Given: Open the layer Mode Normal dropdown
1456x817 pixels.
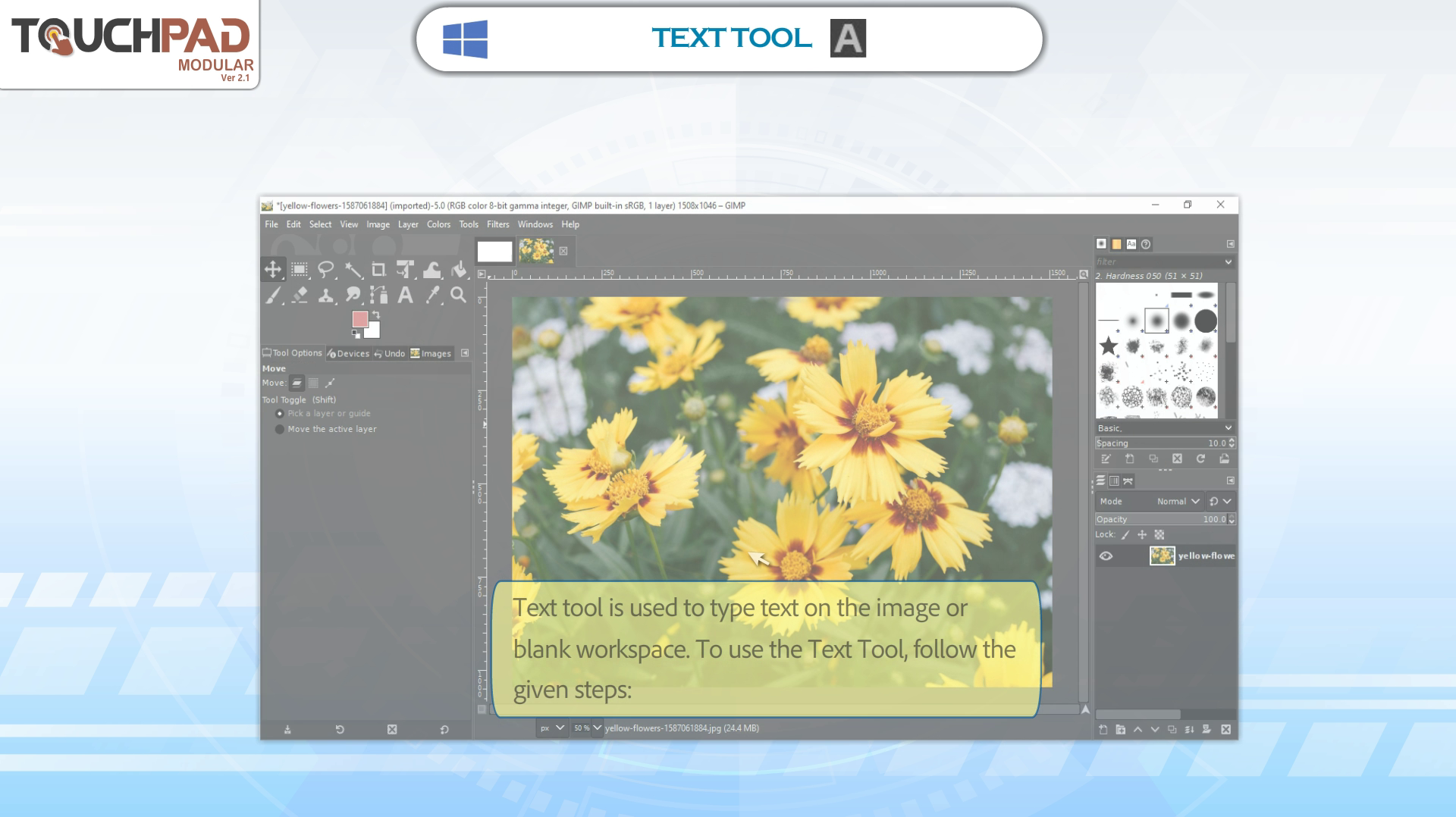Looking at the screenshot, I should [x=1178, y=502].
